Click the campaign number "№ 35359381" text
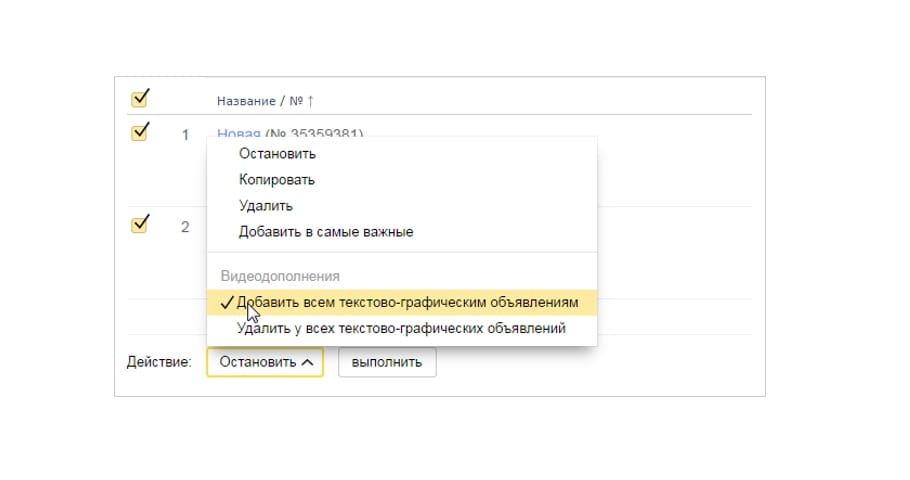The width and height of the screenshot is (910, 480). pyautogui.click(x=314, y=133)
